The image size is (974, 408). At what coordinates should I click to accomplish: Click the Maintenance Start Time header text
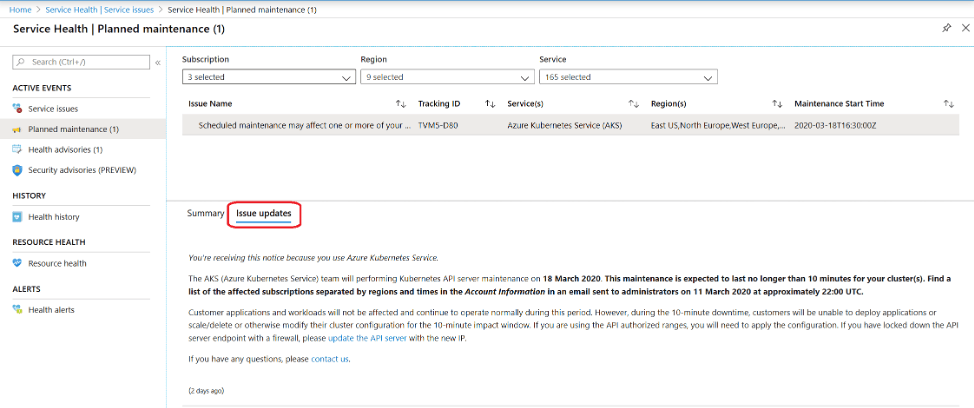point(839,104)
